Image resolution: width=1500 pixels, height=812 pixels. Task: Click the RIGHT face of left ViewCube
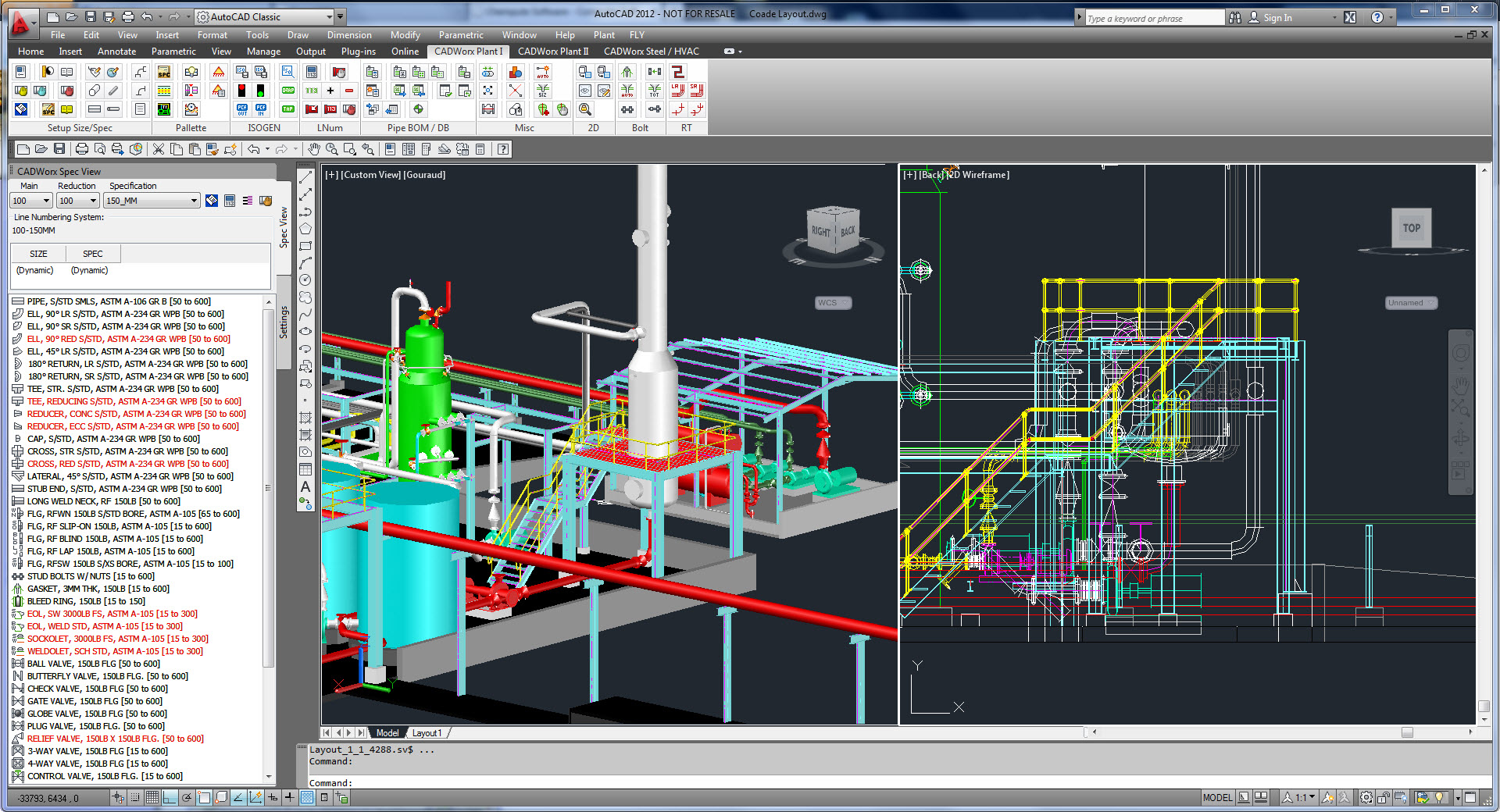(821, 232)
